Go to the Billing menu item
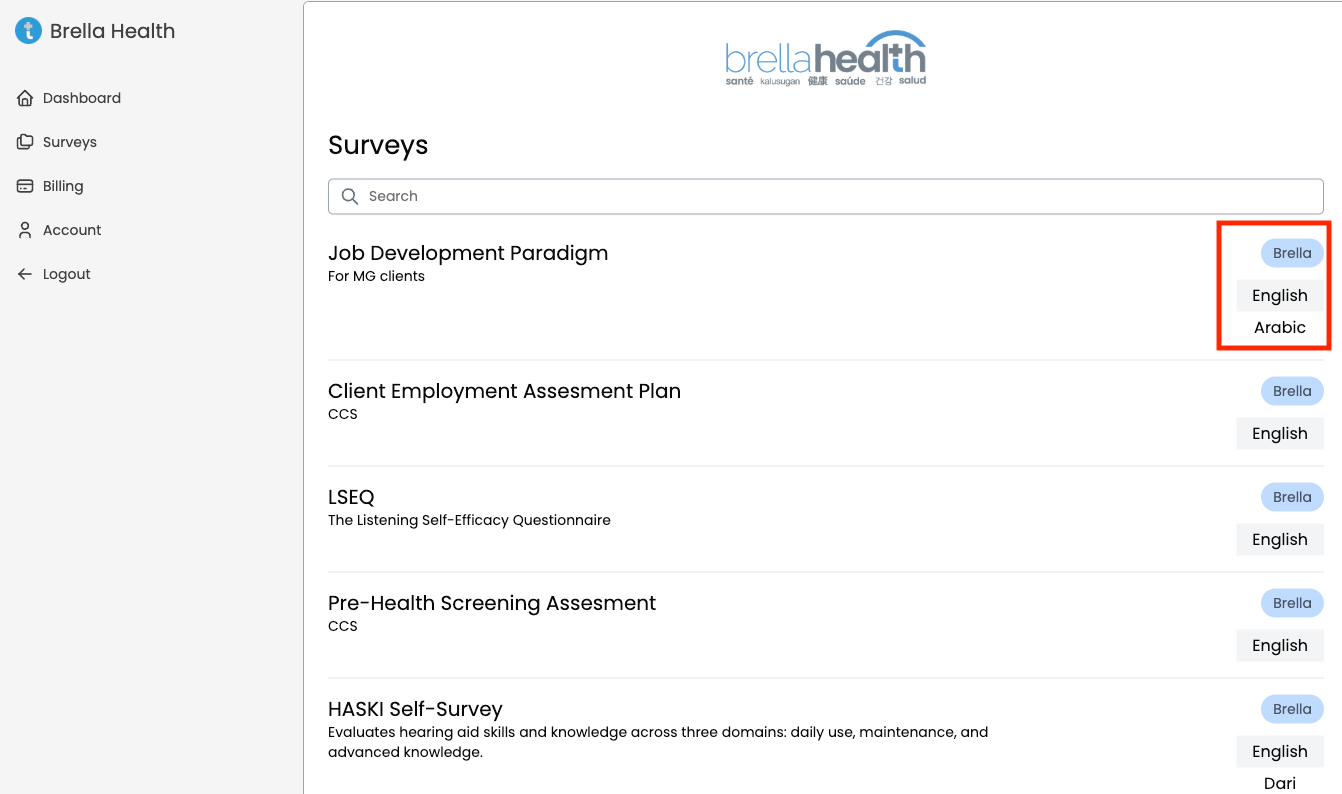The height and width of the screenshot is (794, 1342). (x=63, y=186)
